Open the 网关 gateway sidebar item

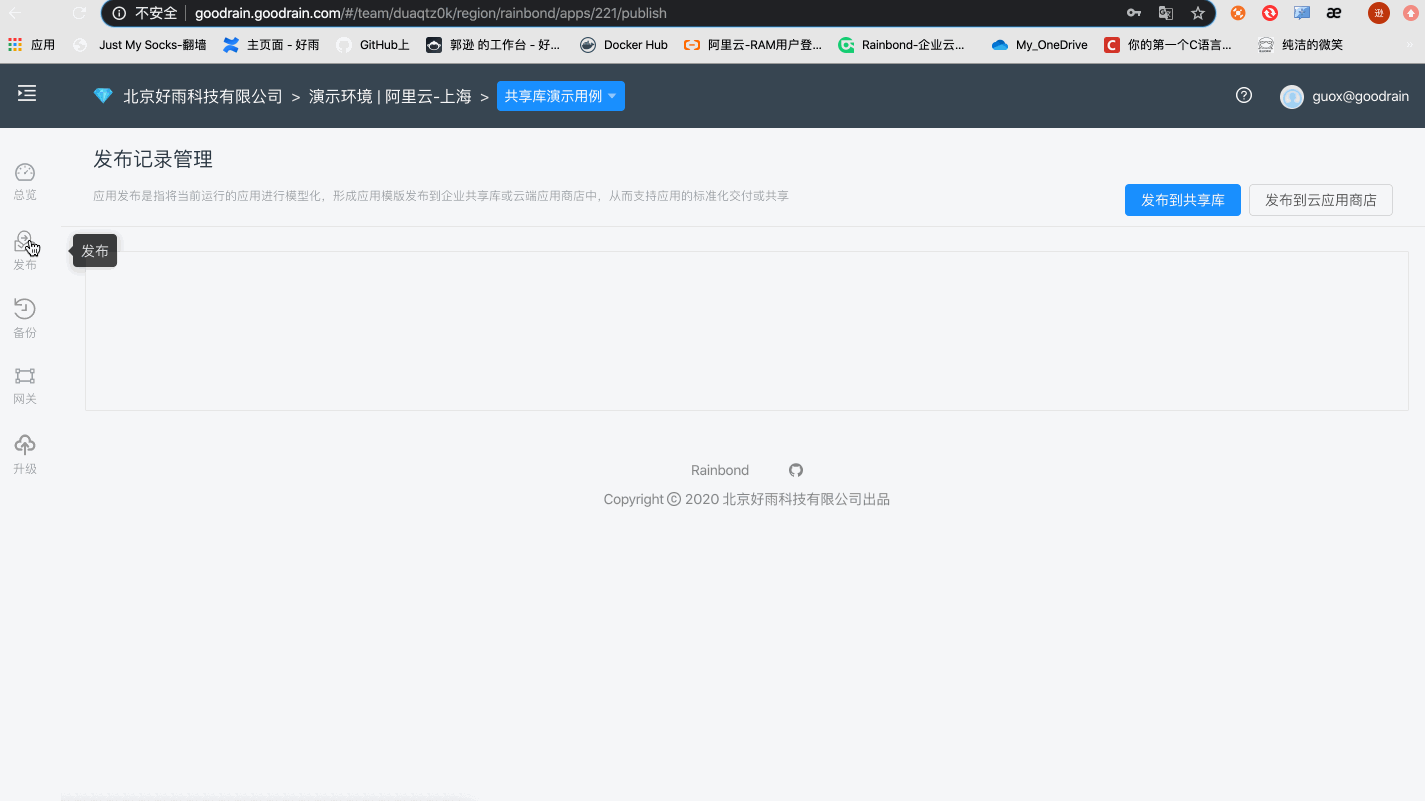pos(25,386)
